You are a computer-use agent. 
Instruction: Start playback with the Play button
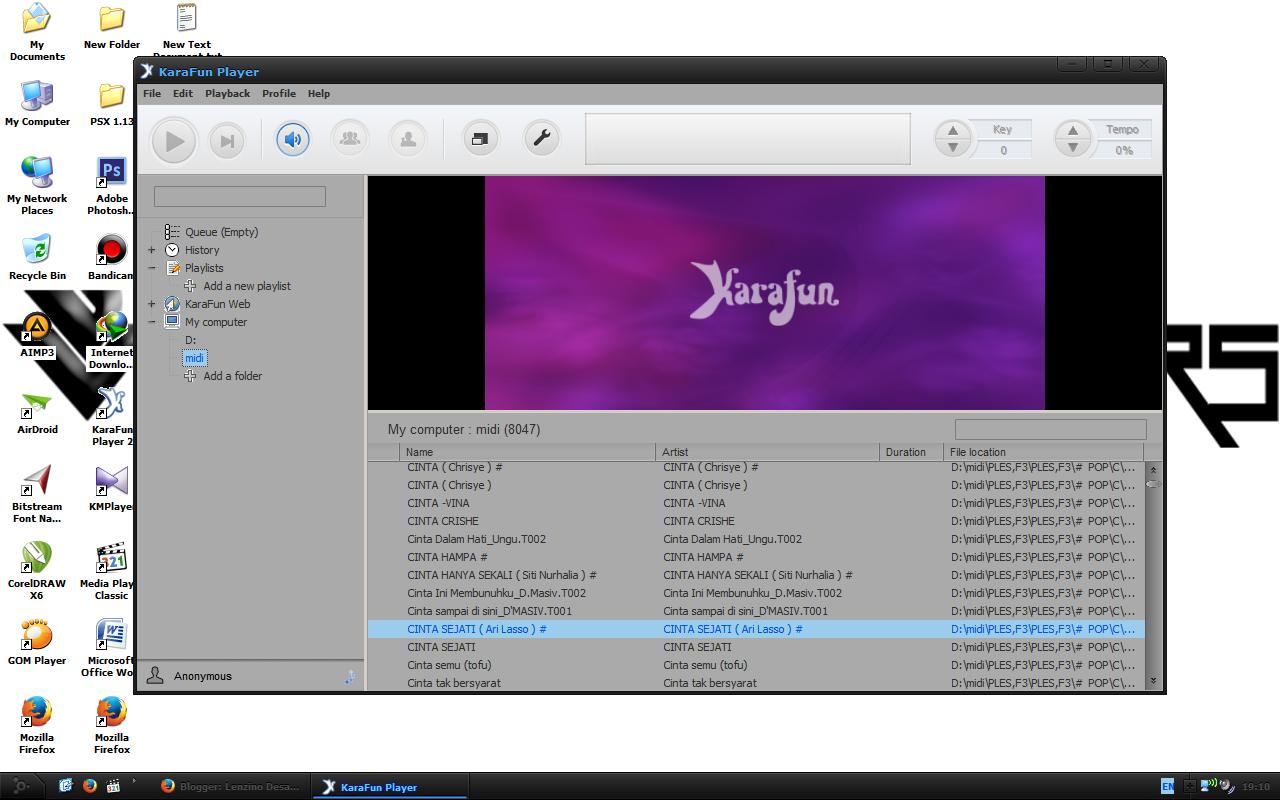coord(174,141)
